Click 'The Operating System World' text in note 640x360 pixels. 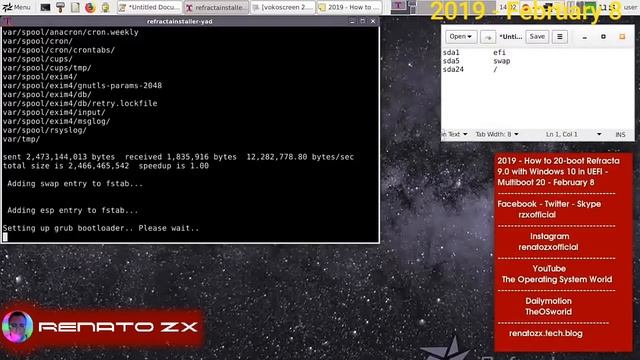pyautogui.click(x=557, y=280)
